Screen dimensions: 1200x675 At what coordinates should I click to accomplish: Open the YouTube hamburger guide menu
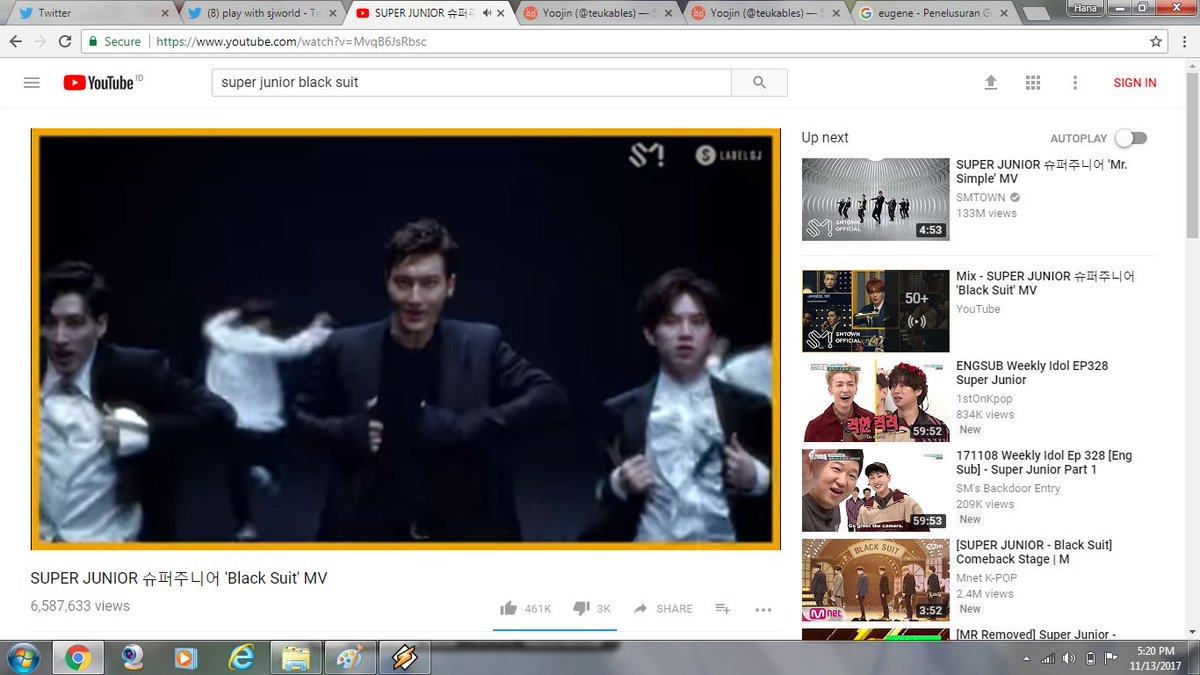(32, 83)
